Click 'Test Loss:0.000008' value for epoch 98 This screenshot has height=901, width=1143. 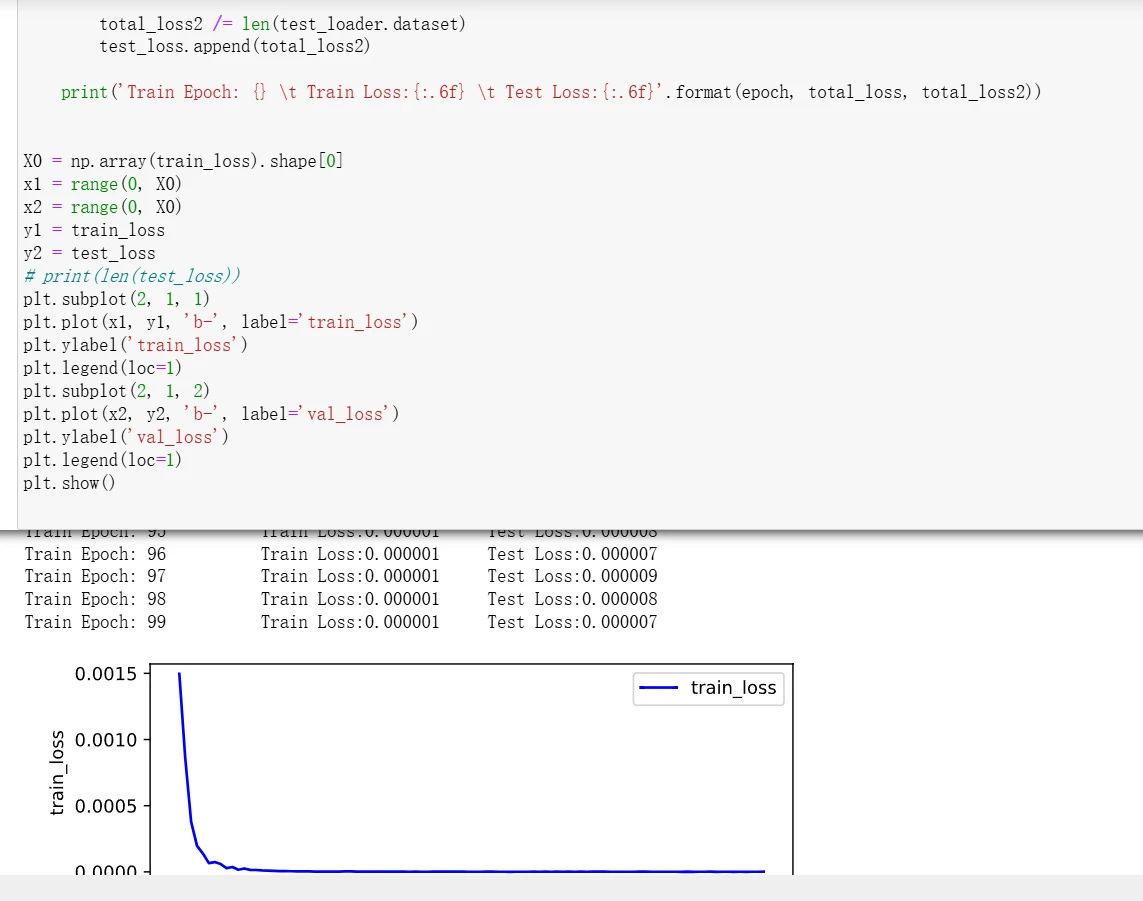point(572,599)
